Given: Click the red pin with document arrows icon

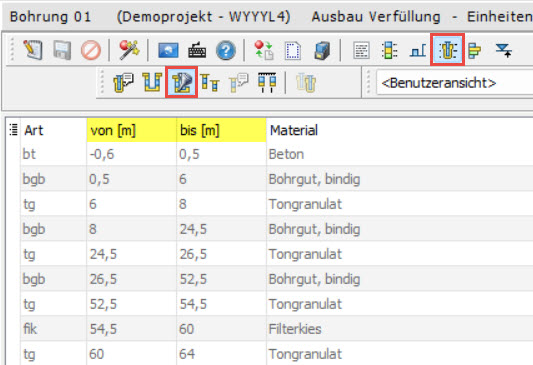Looking at the screenshot, I should click(264, 50).
